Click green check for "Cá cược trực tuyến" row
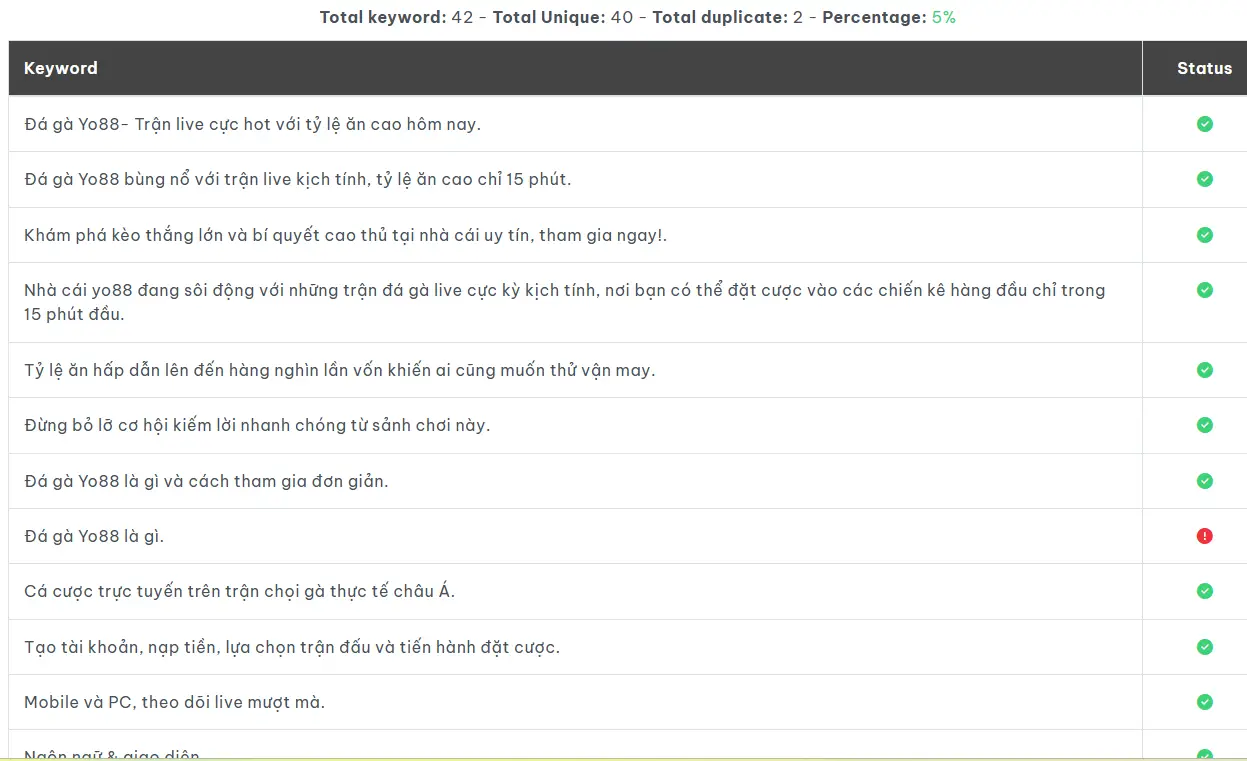Viewport: 1247px width, 761px height. [1204, 591]
